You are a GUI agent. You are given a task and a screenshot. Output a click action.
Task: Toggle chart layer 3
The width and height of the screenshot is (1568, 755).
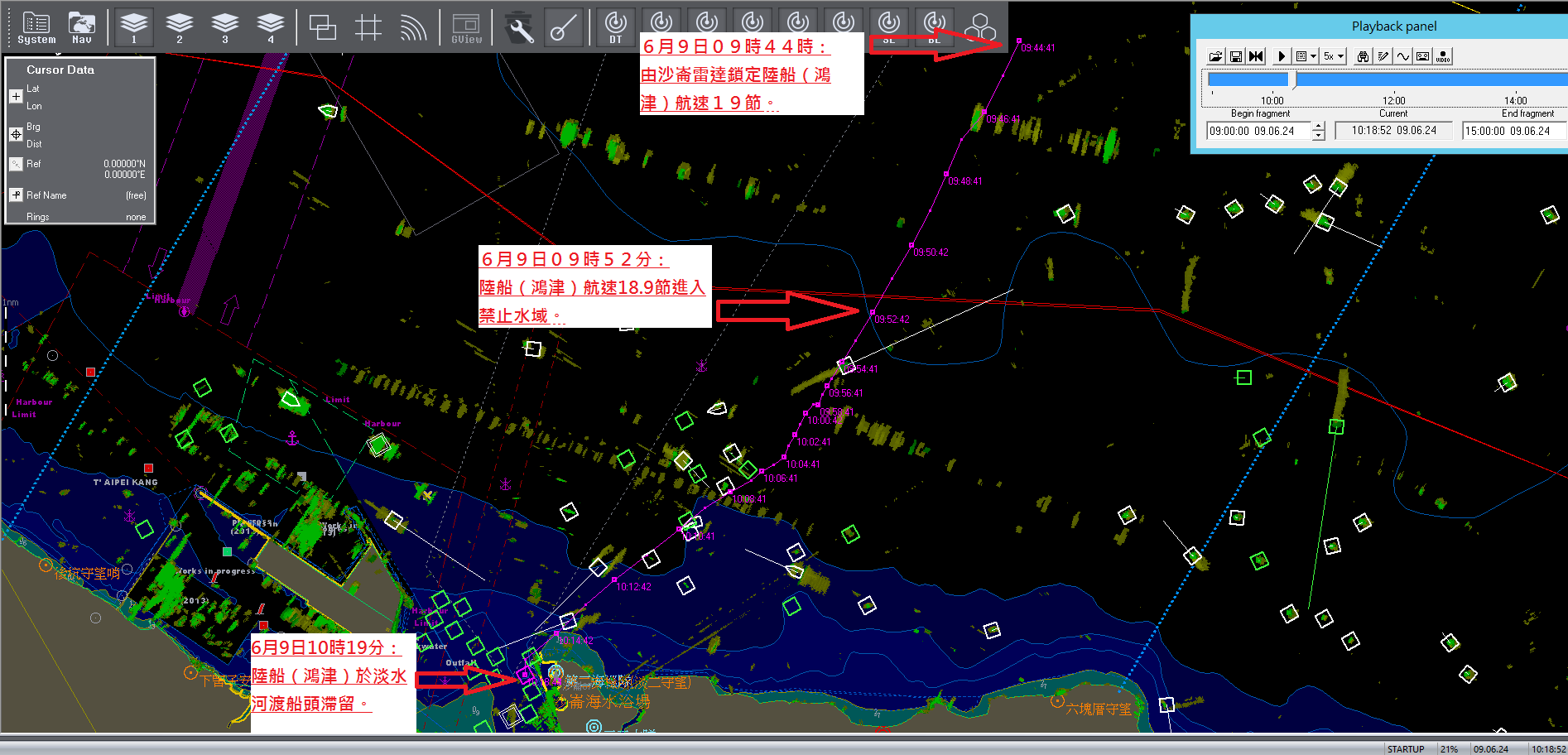tap(224, 28)
